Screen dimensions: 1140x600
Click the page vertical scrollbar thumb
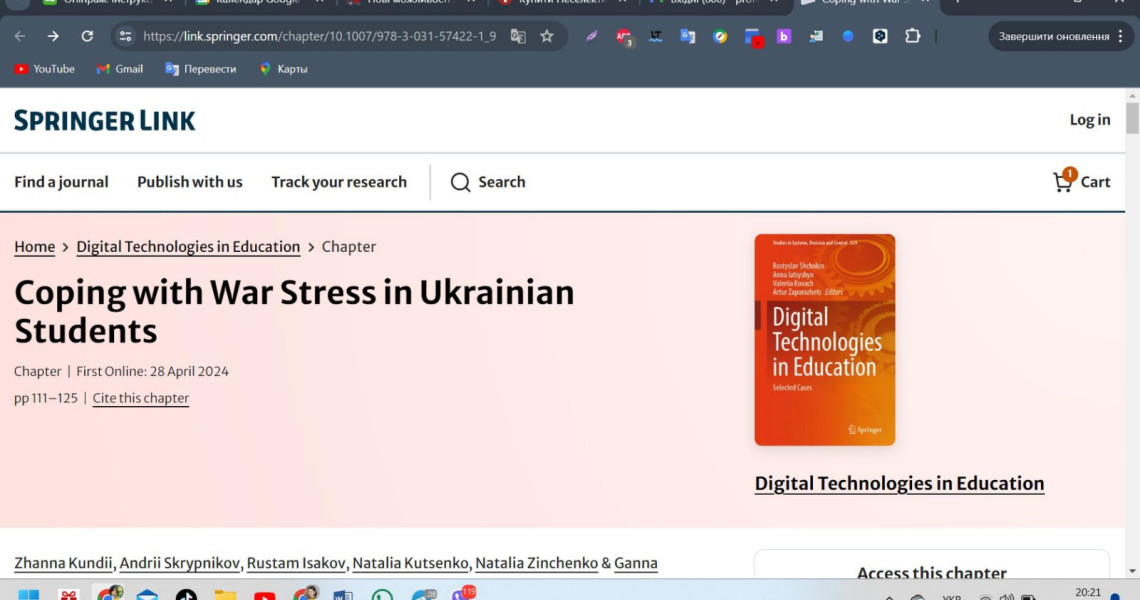[x=1132, y=119]
